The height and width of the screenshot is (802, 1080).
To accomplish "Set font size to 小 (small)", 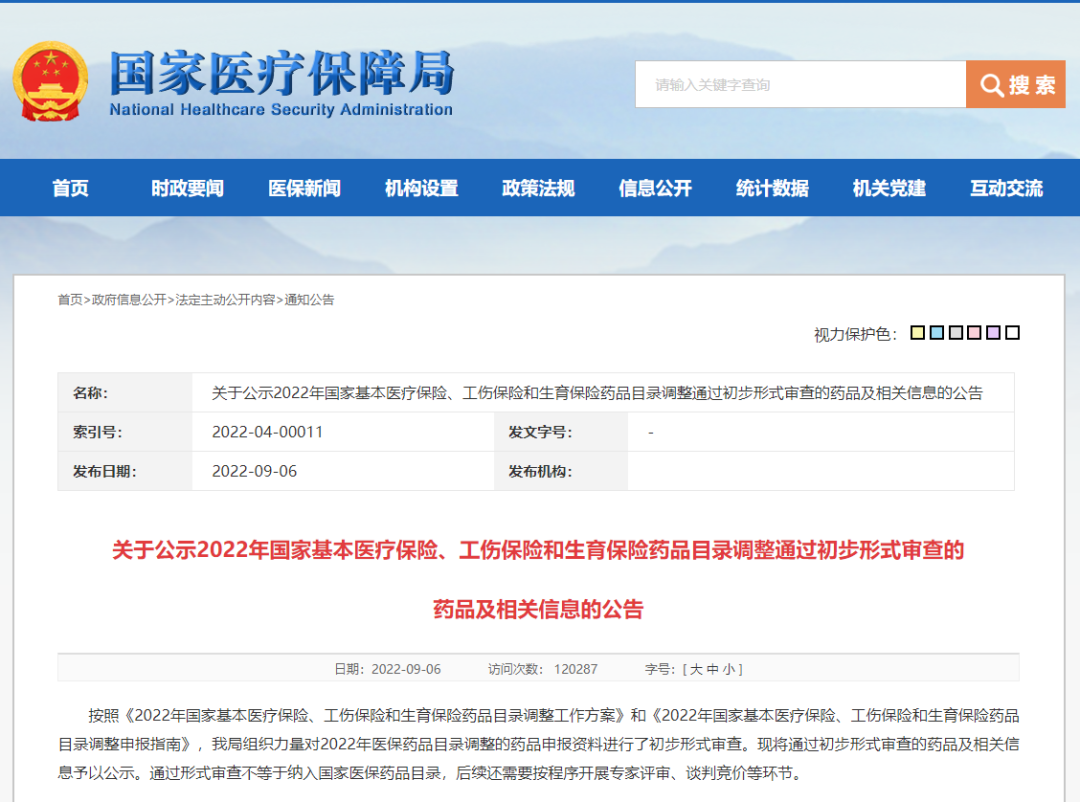I will pyautogui.click(x=729, y=669).
